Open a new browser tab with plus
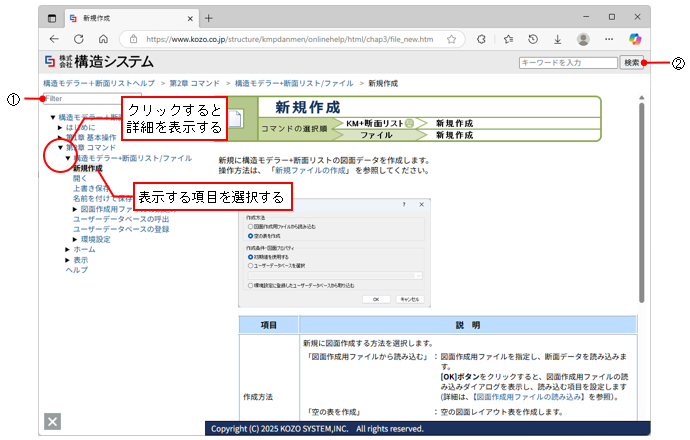 pos(209,18)
